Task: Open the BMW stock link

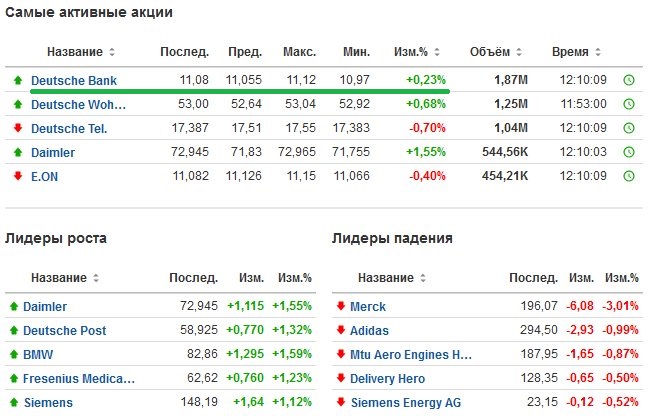Action: click(x=38, y=354)
